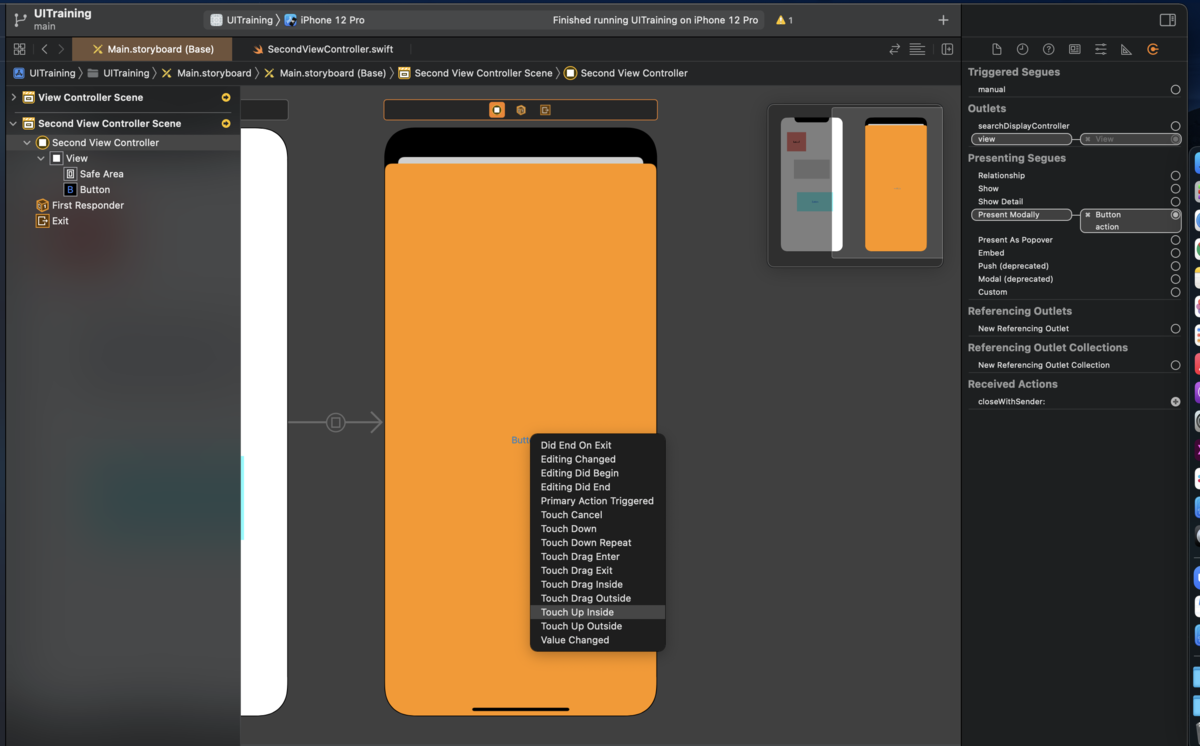
Task: Choose Value Changed from event menu
Action: coord(597,640)
